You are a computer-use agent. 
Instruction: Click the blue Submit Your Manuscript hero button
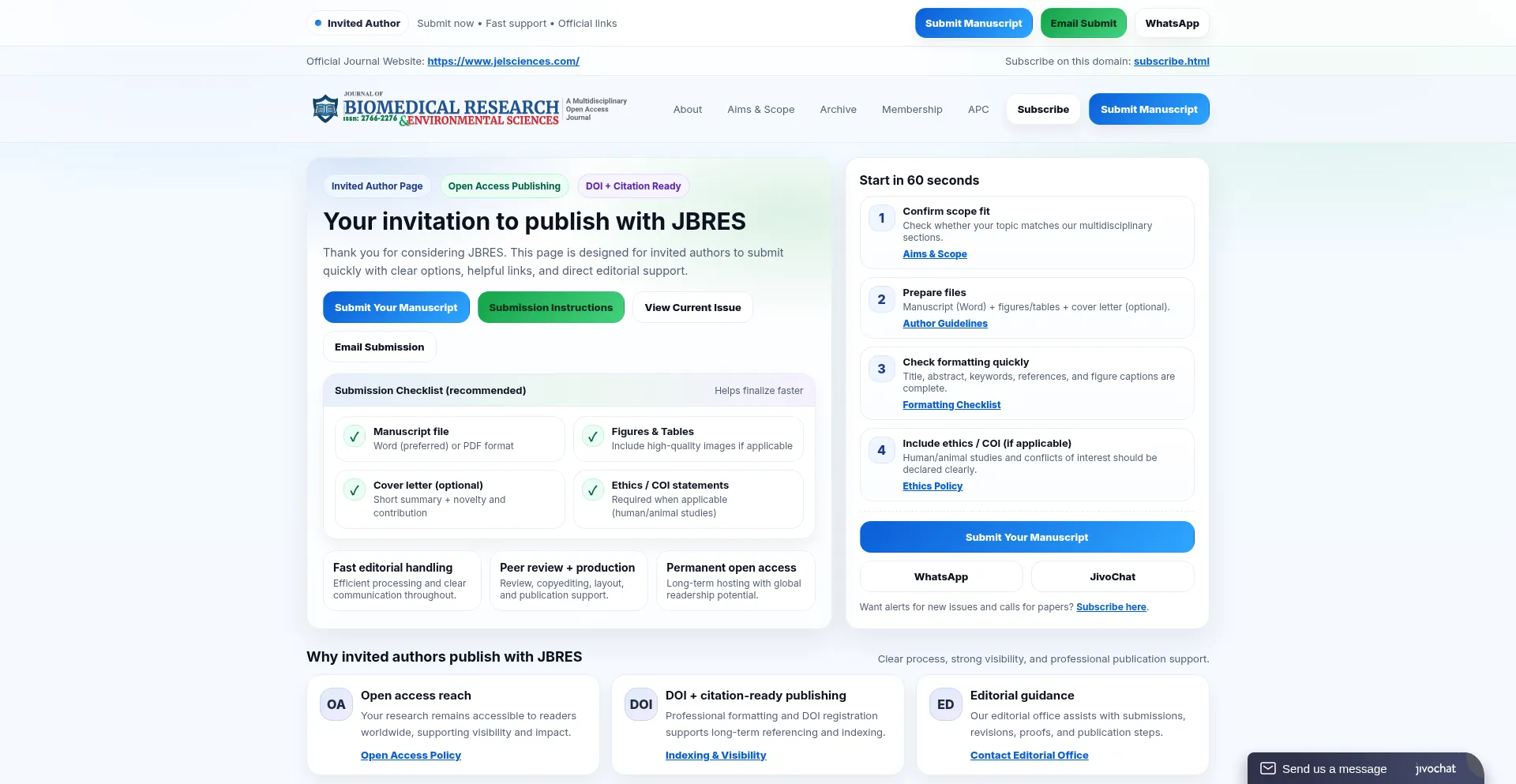[x=396, y=307]
